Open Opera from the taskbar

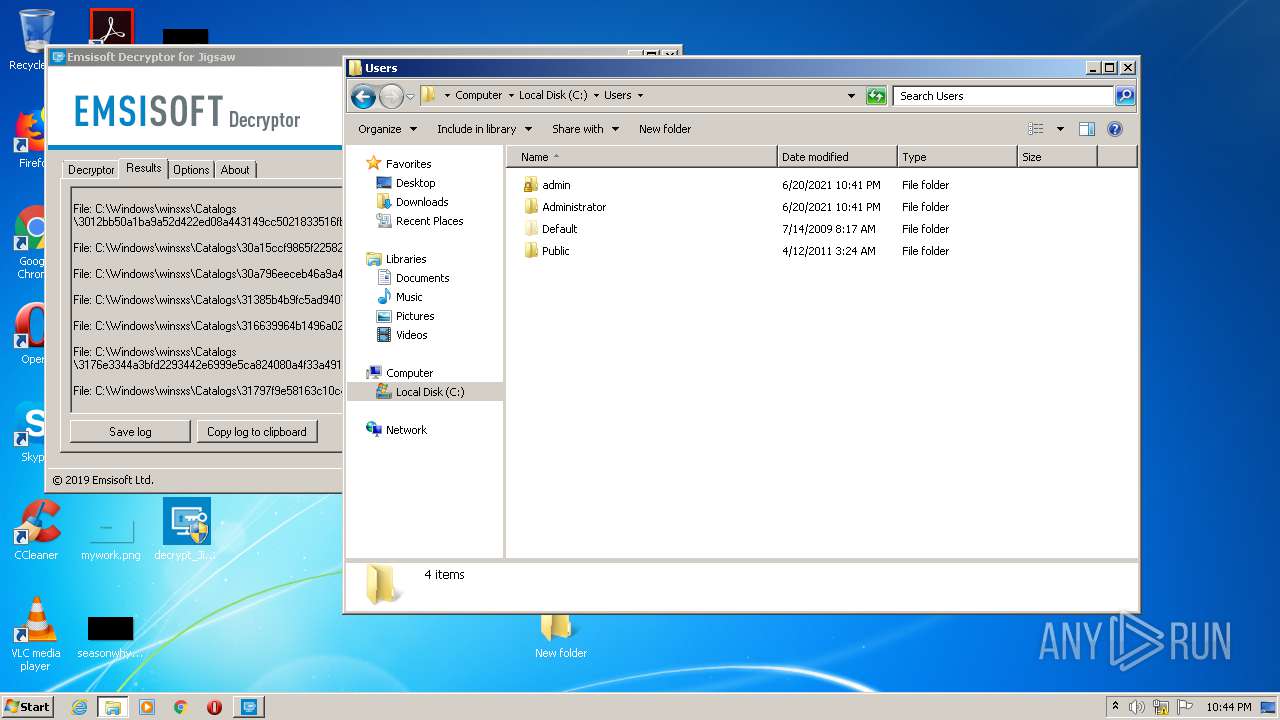tap(214, 707)
